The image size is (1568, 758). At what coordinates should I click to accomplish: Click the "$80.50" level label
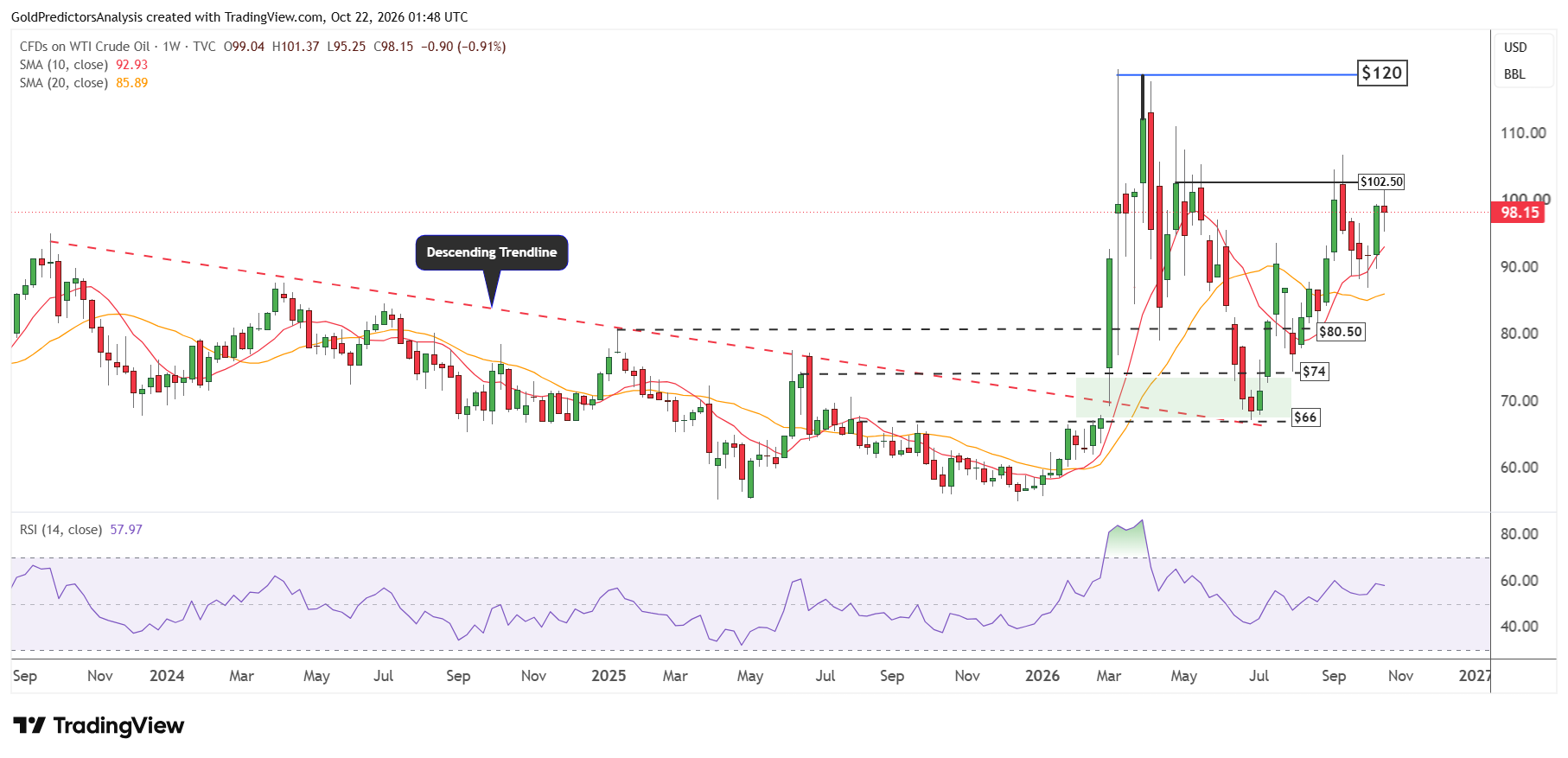click(1341, 332)
